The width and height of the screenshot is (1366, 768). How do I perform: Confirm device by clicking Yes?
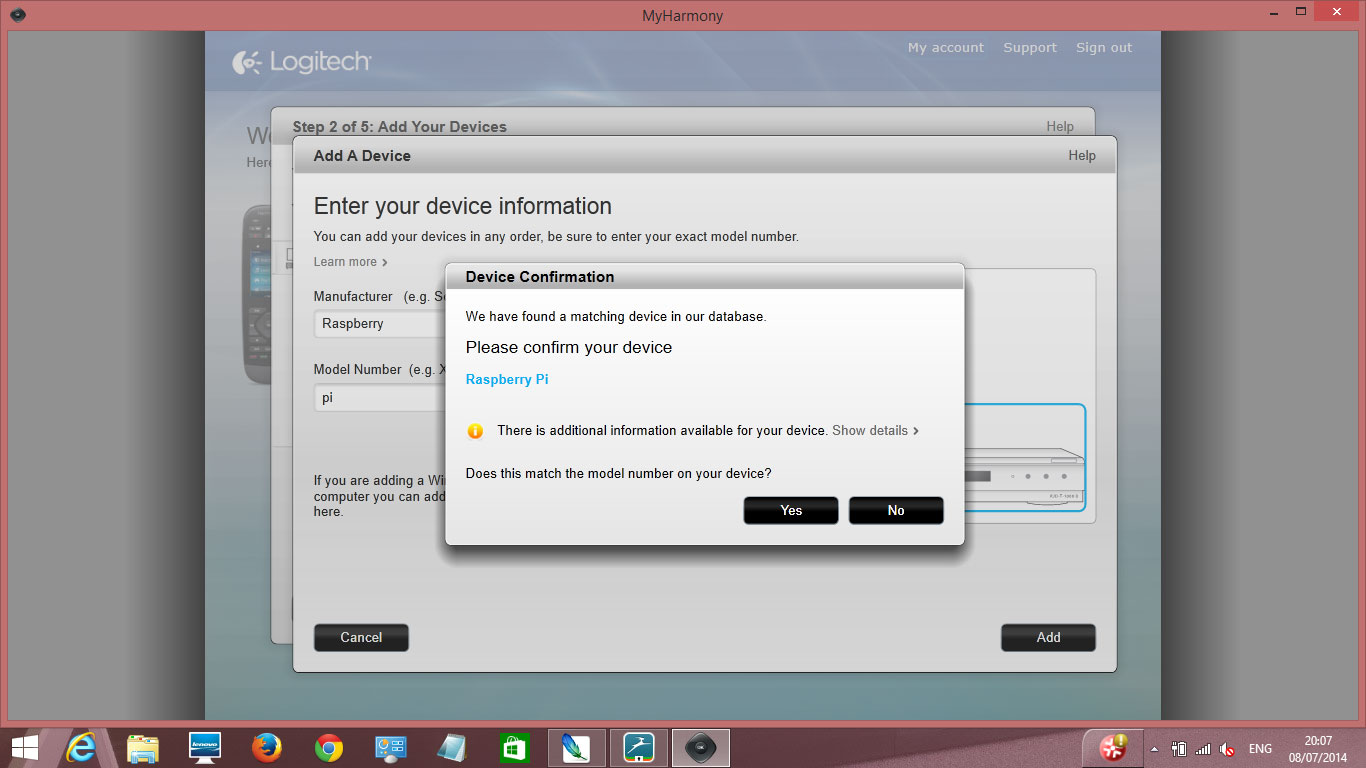791,510
